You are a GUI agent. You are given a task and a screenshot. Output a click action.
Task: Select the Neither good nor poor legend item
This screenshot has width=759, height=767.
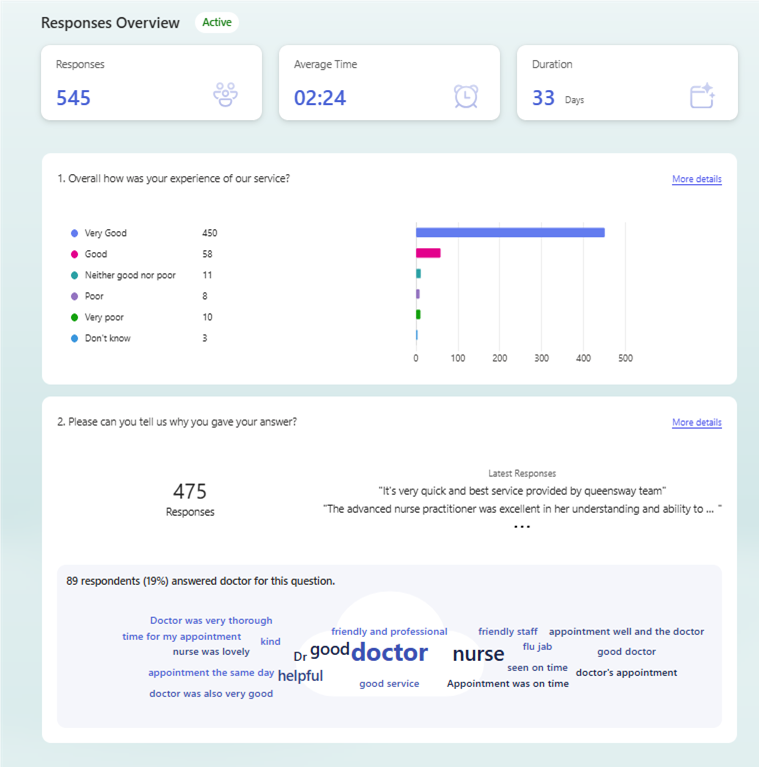(129, 275)
